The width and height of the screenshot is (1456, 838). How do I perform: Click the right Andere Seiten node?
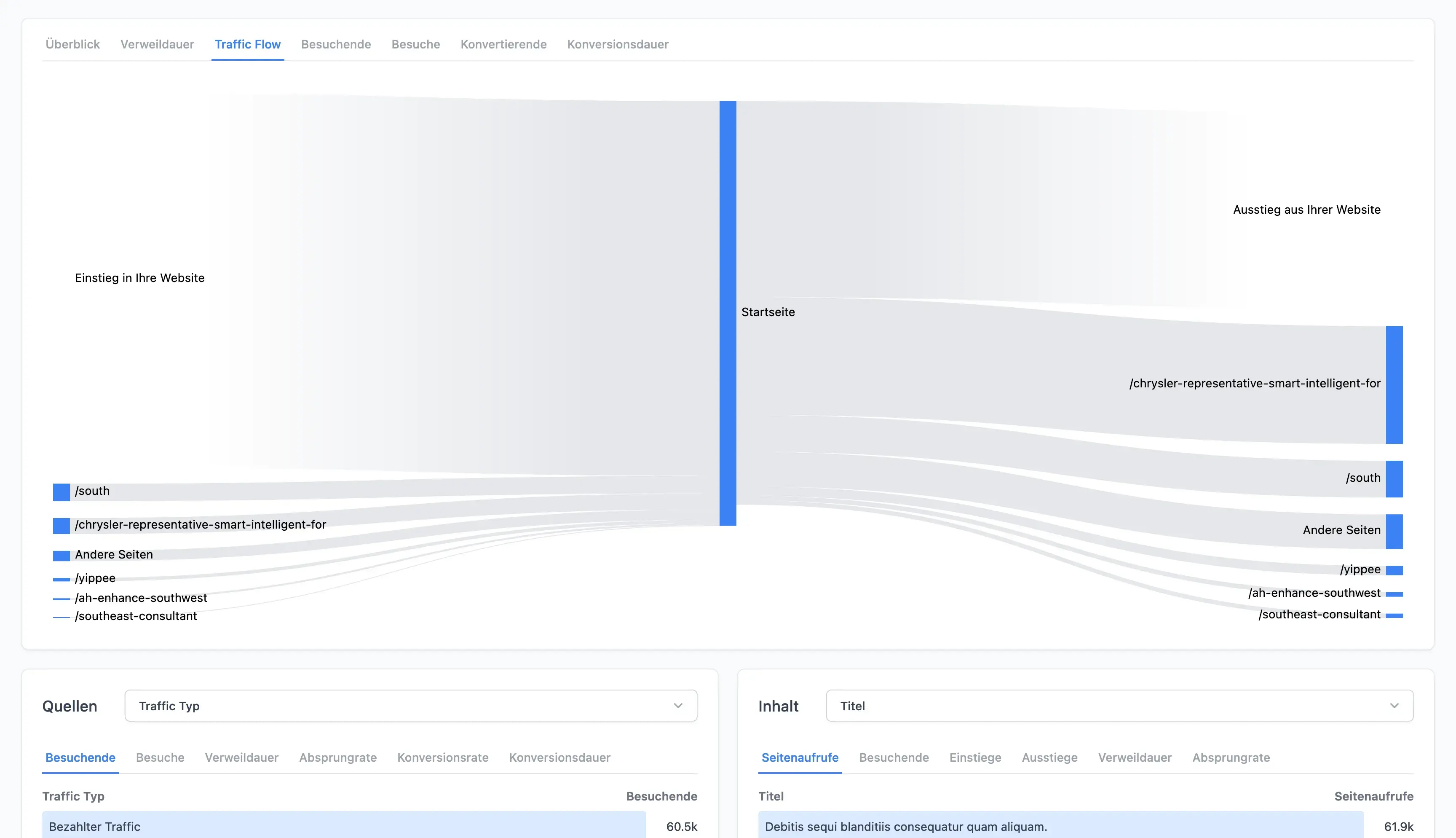[x=1394, y=531]
